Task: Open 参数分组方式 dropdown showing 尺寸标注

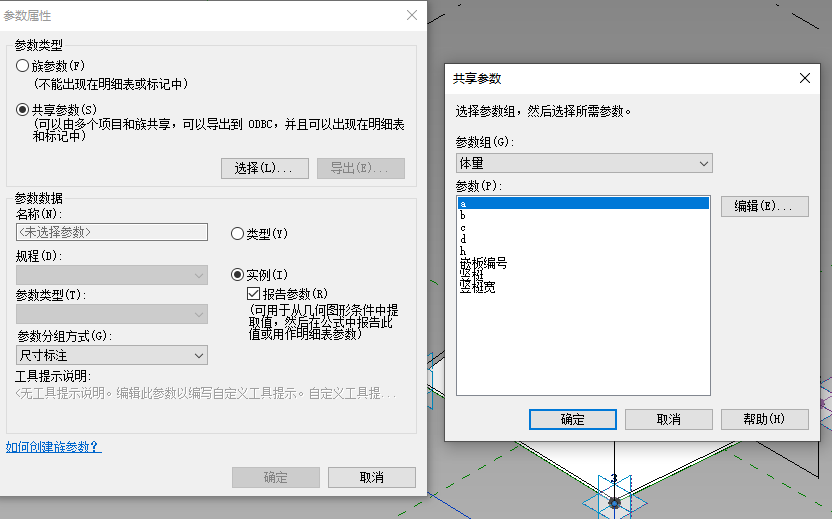Action: pyautogui.click(x=112, y=355)
